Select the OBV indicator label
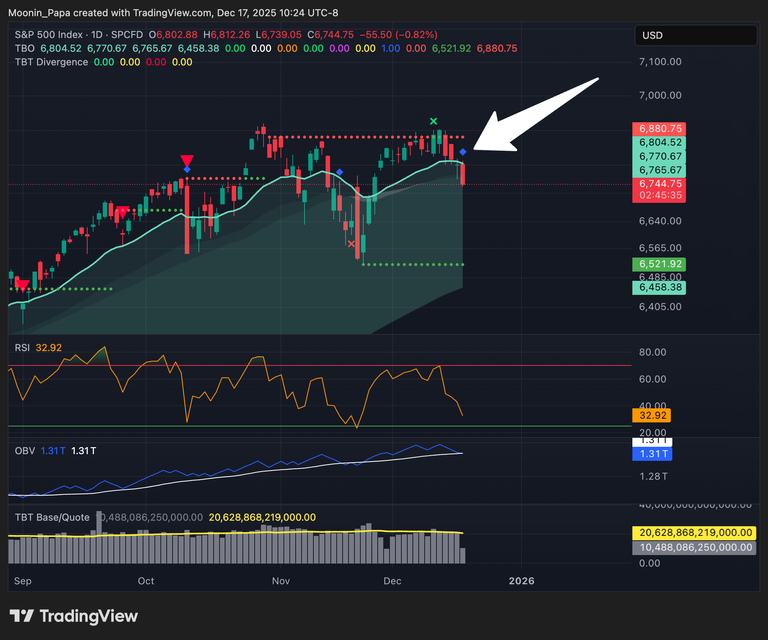This screenshot has width=768, height=640. click(22, 451)
